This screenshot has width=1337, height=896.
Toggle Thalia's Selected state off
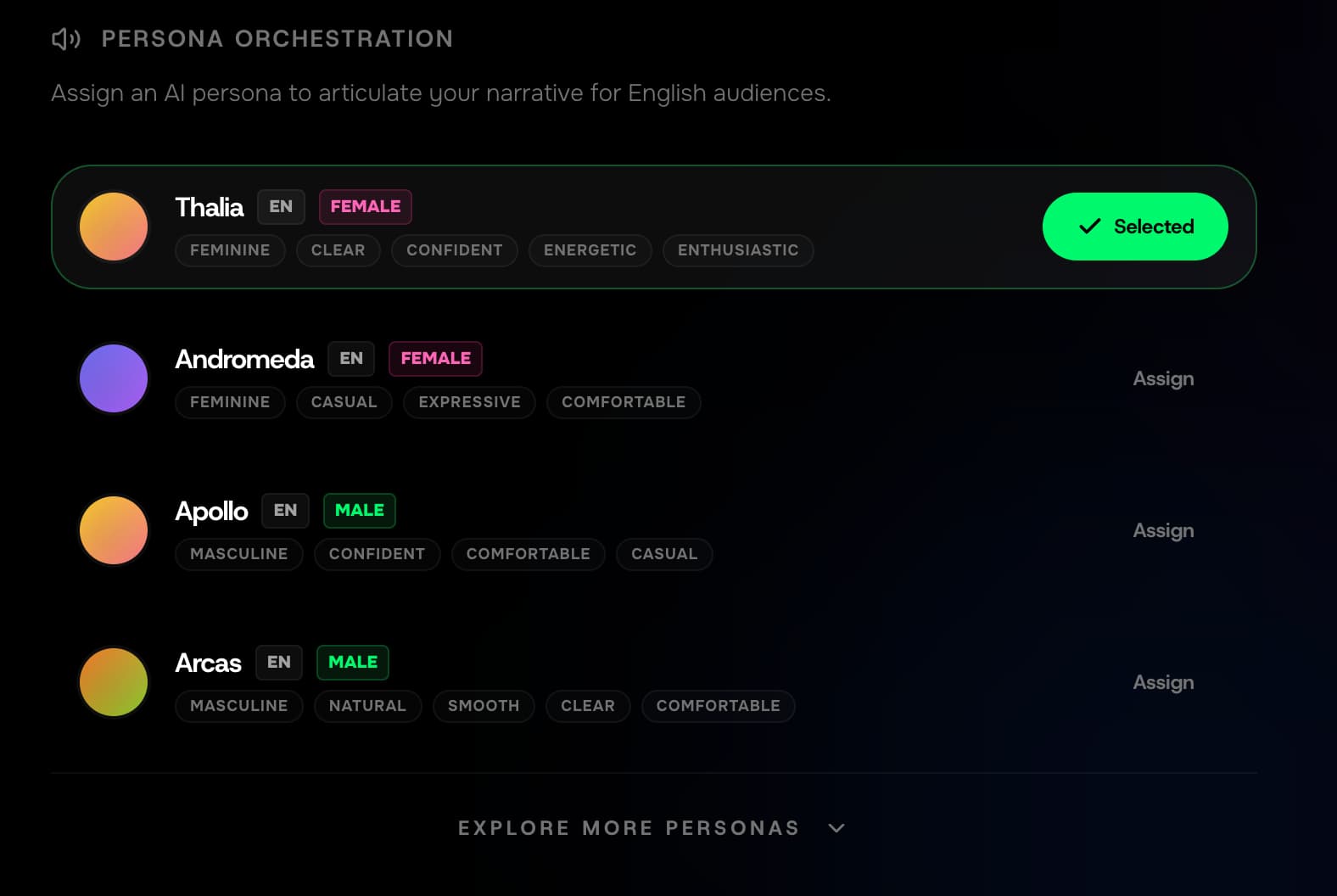point(1134,227)
